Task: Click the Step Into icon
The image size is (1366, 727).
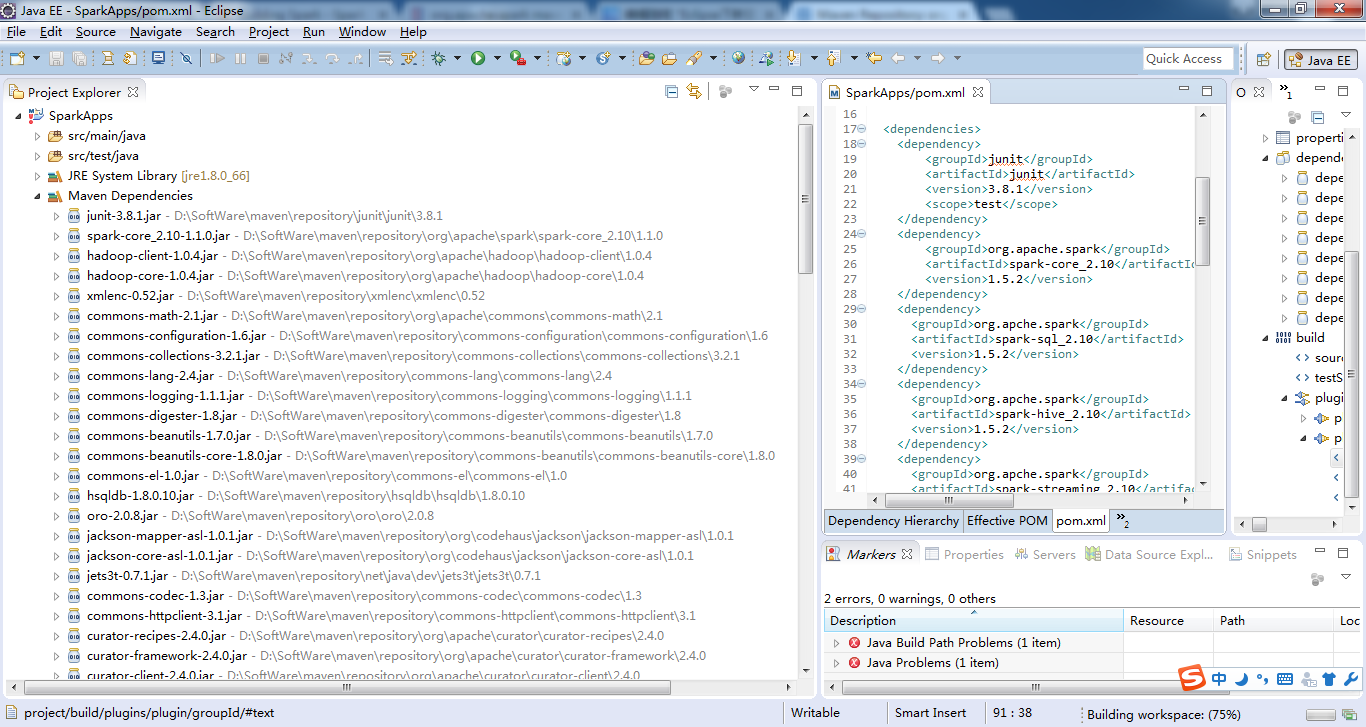Action: pos(309,59)
